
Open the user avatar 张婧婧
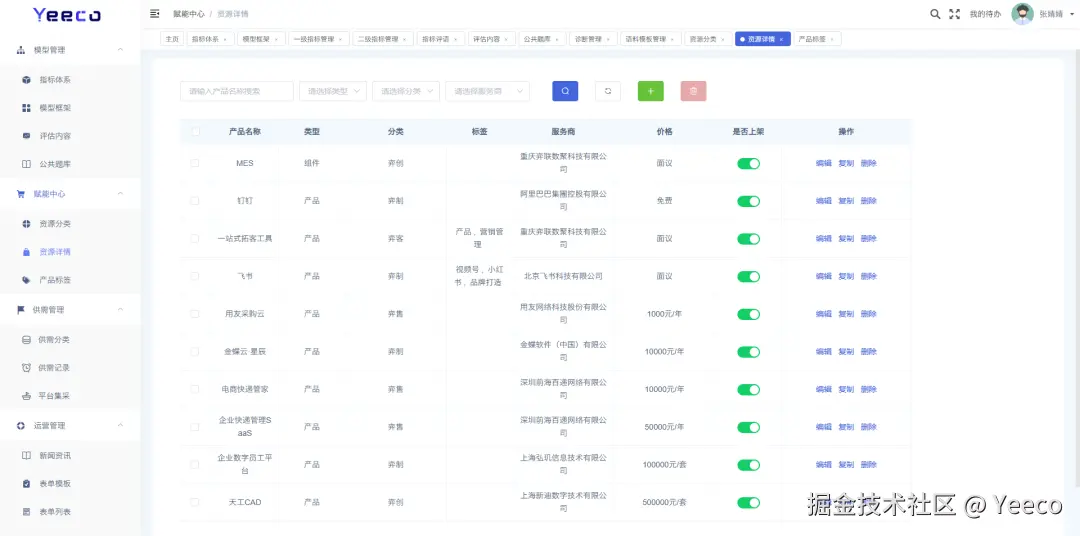click(x=1022, y=14)
